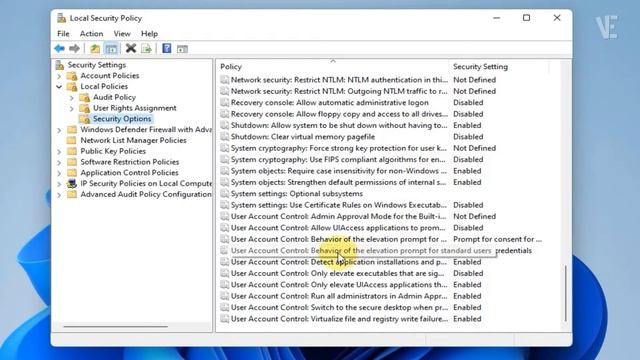Click the IP Security Policies computer icon

[72, 184]
